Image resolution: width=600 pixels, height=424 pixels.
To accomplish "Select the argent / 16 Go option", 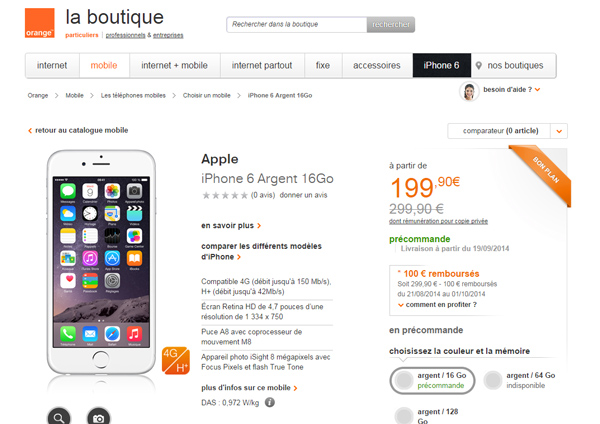I will (432, 380).
